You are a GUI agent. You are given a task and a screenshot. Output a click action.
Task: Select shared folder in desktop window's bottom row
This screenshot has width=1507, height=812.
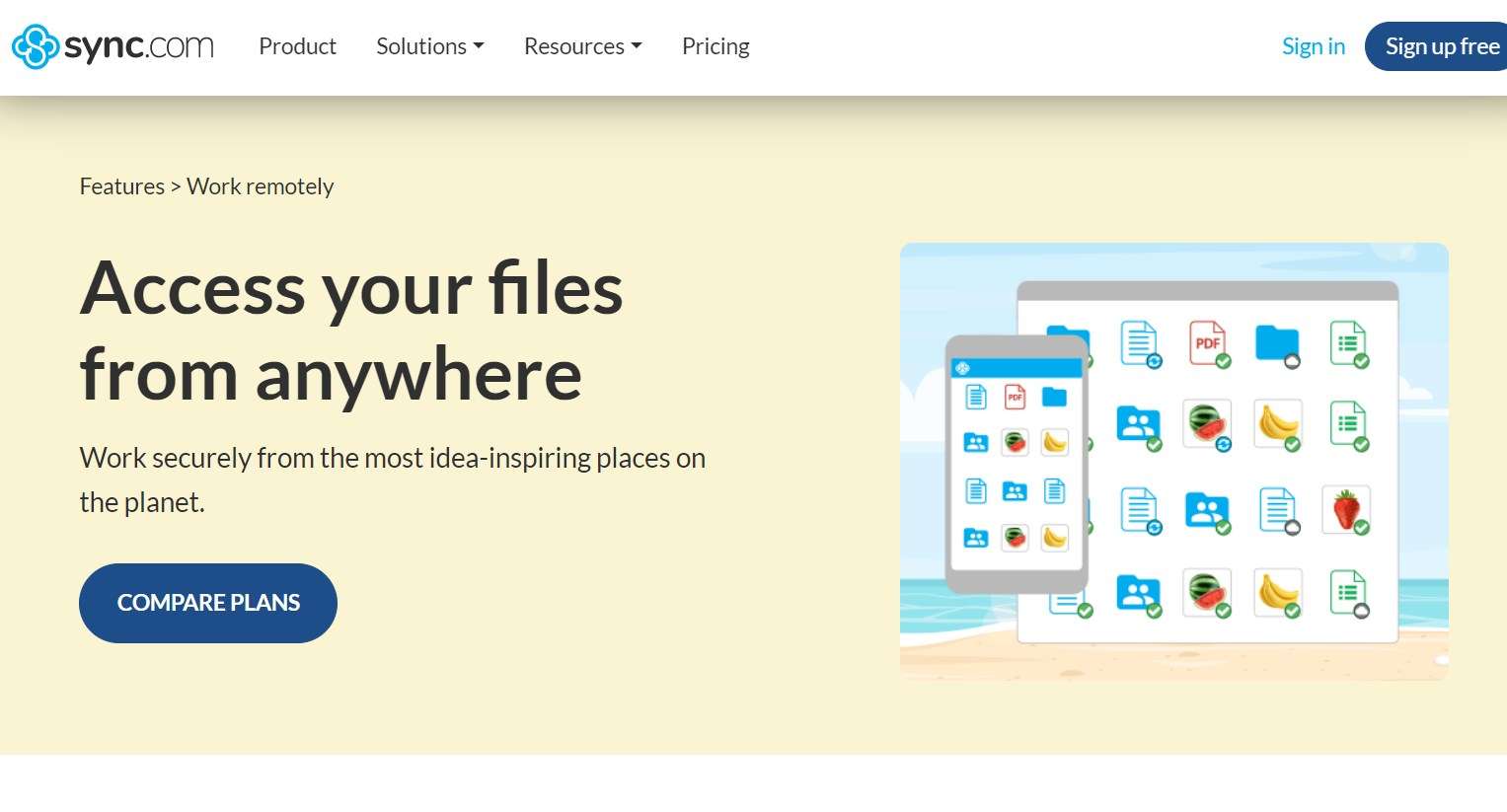click(x=1138, y=593)
